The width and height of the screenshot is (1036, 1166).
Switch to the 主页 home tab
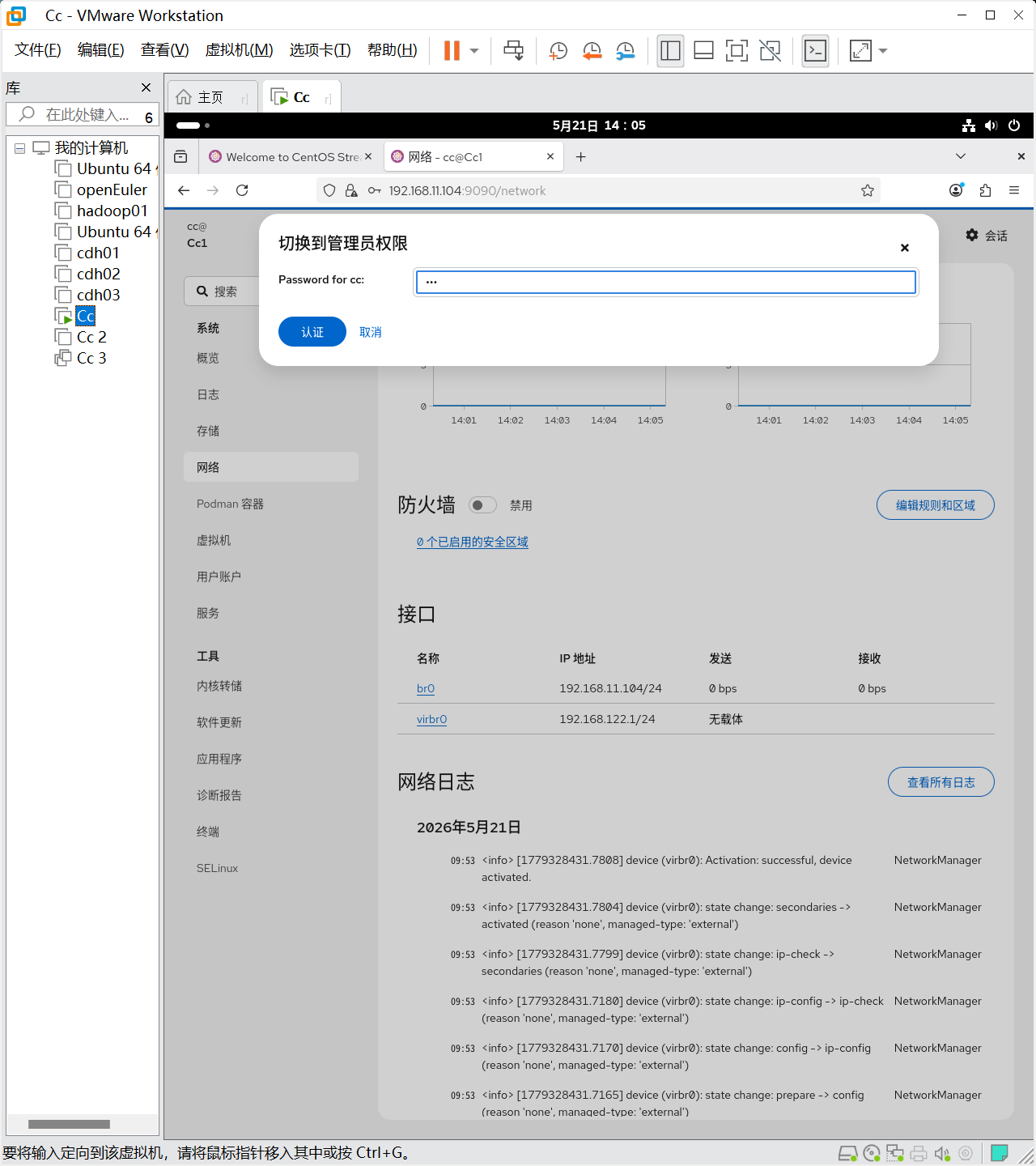pyautogui.click(x=210, y=97)
